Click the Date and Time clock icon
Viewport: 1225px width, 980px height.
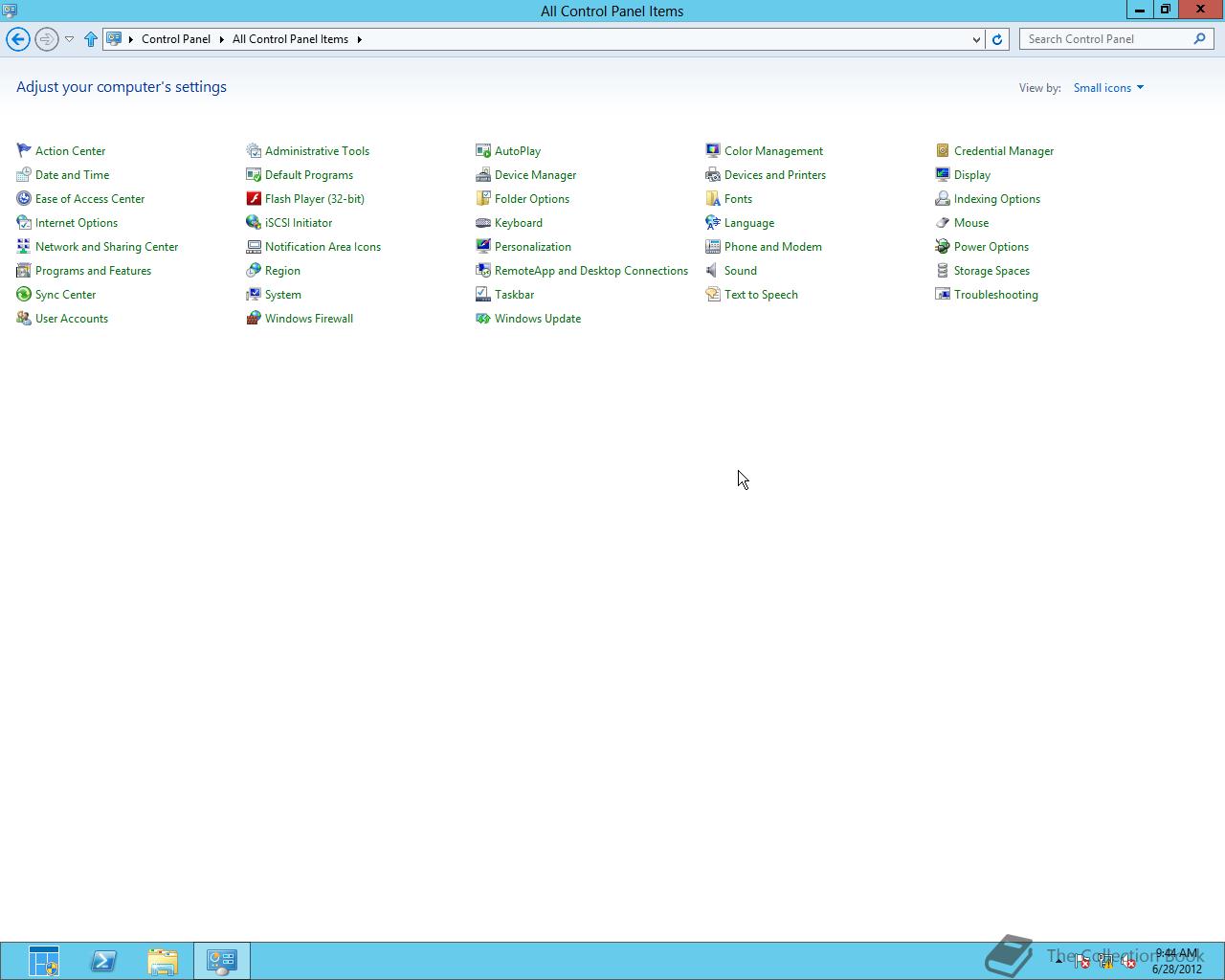24,174
